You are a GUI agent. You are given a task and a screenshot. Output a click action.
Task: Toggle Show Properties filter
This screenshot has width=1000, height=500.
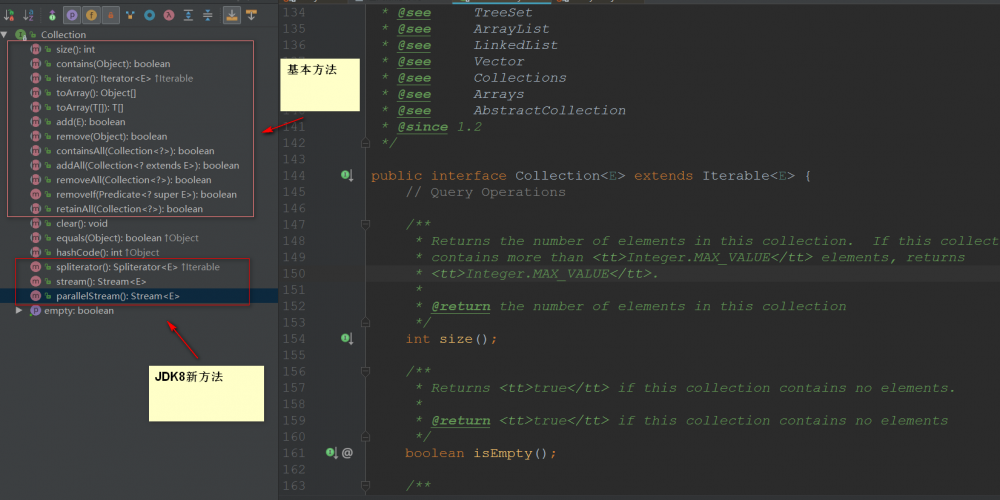click(x=72, y=15)
